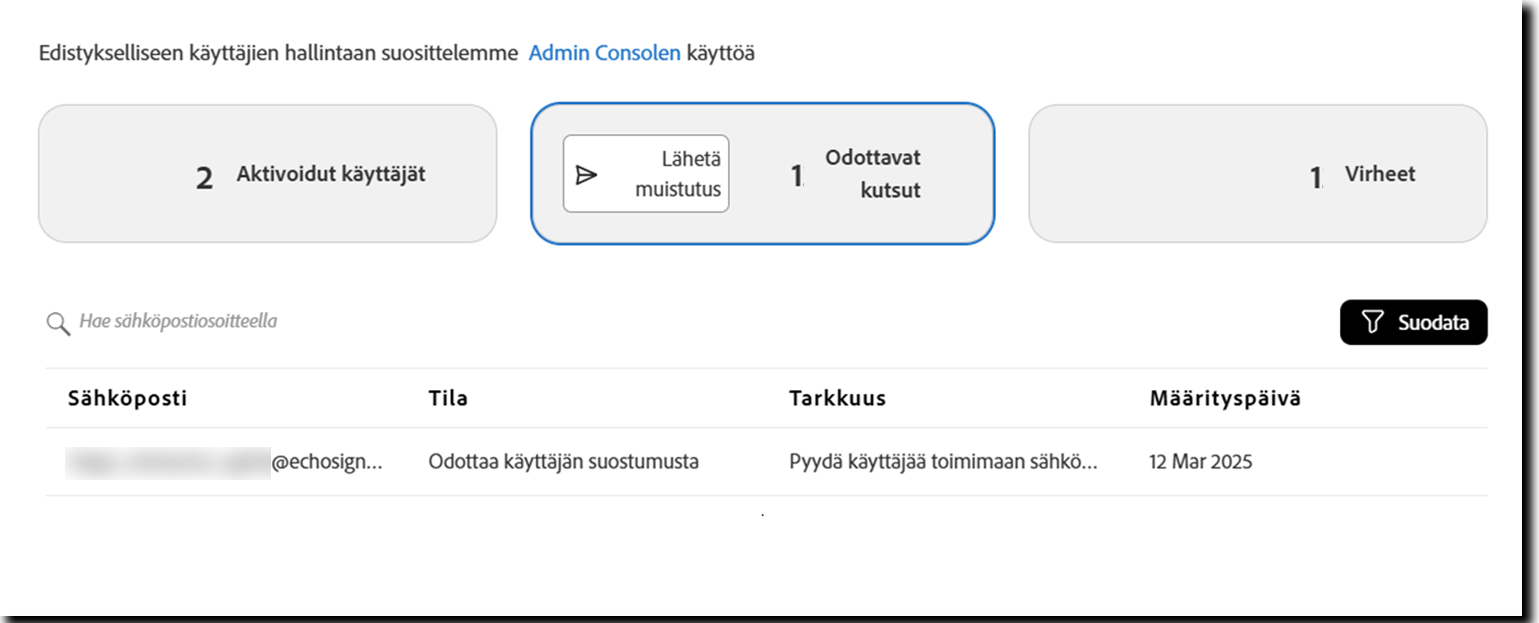Click the 12 Mar 2025 date entry

coord(1201,462)
